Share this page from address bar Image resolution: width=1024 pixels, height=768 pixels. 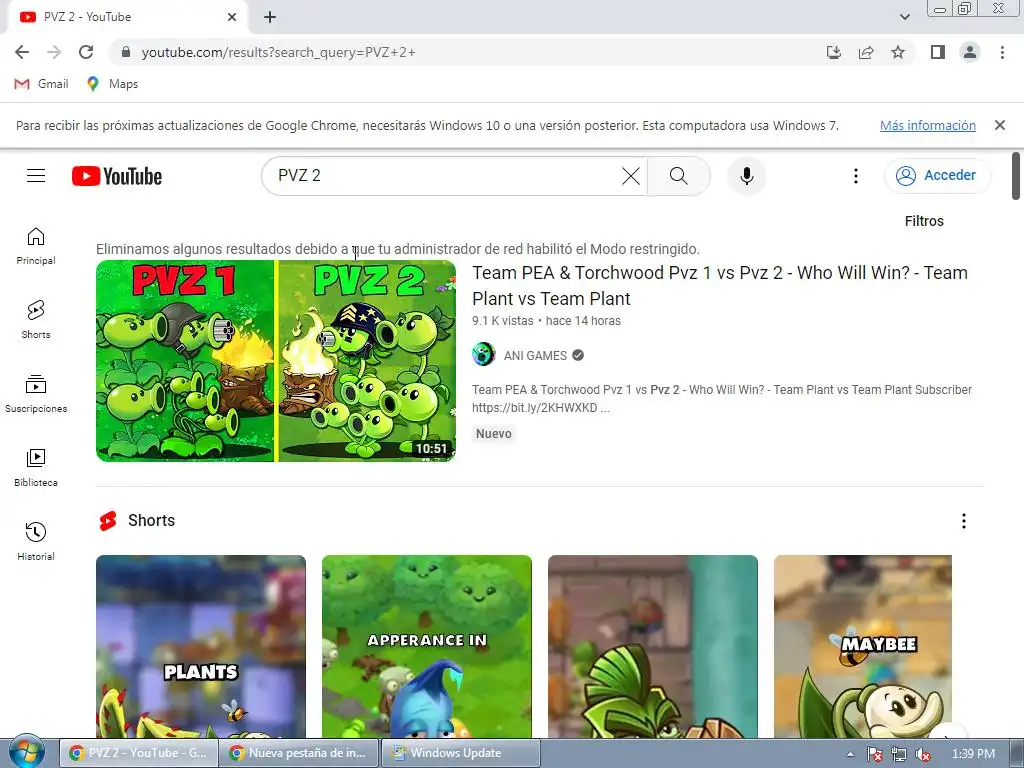(x=866, y=52)
